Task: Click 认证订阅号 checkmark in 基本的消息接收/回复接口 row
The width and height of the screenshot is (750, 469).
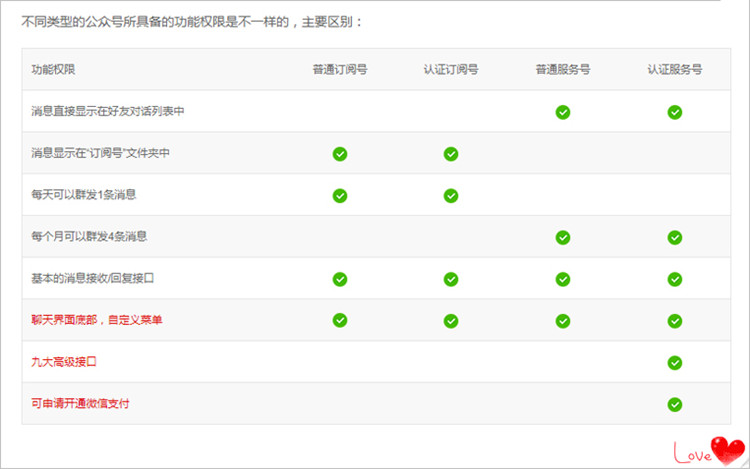Action: click(x=451, y=279)
